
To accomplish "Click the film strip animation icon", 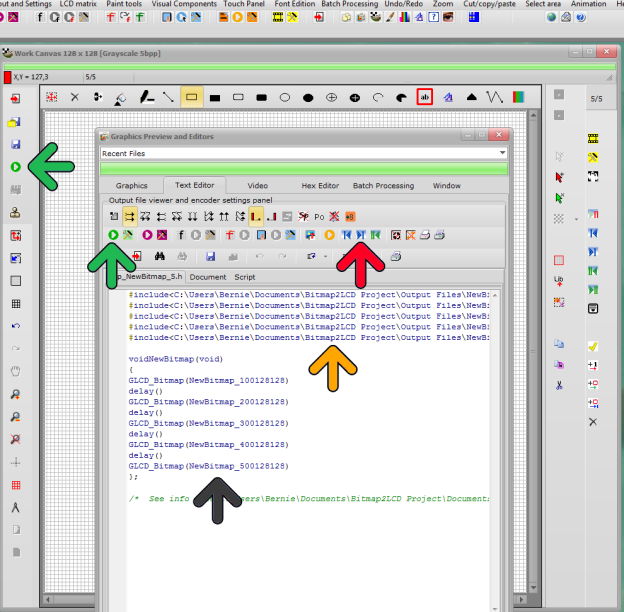I will [593, 139].
